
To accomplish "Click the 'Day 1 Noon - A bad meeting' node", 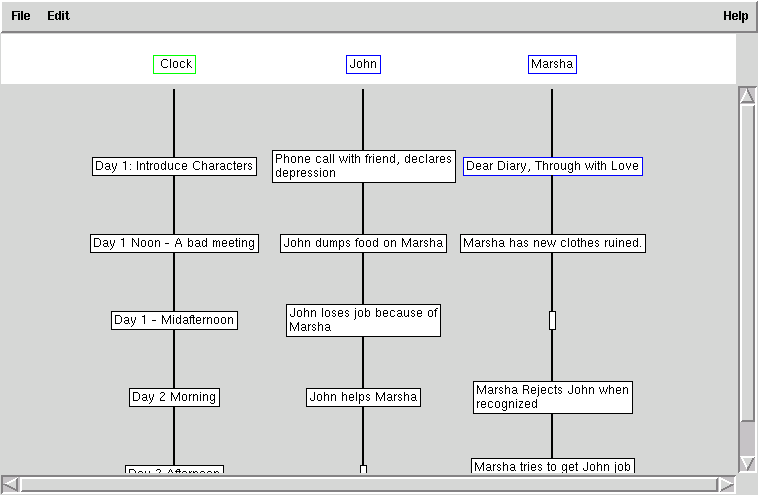I will tap(174, 243).
